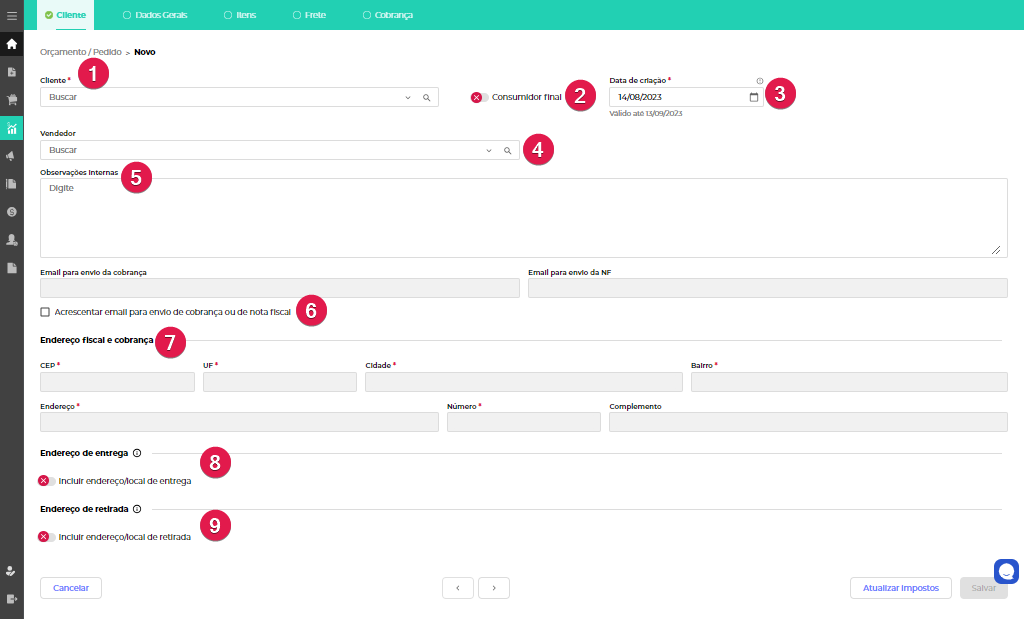Viewport: 1024px width, 619px height.
Task: Open the chat support bubble
Action: 1006,571
